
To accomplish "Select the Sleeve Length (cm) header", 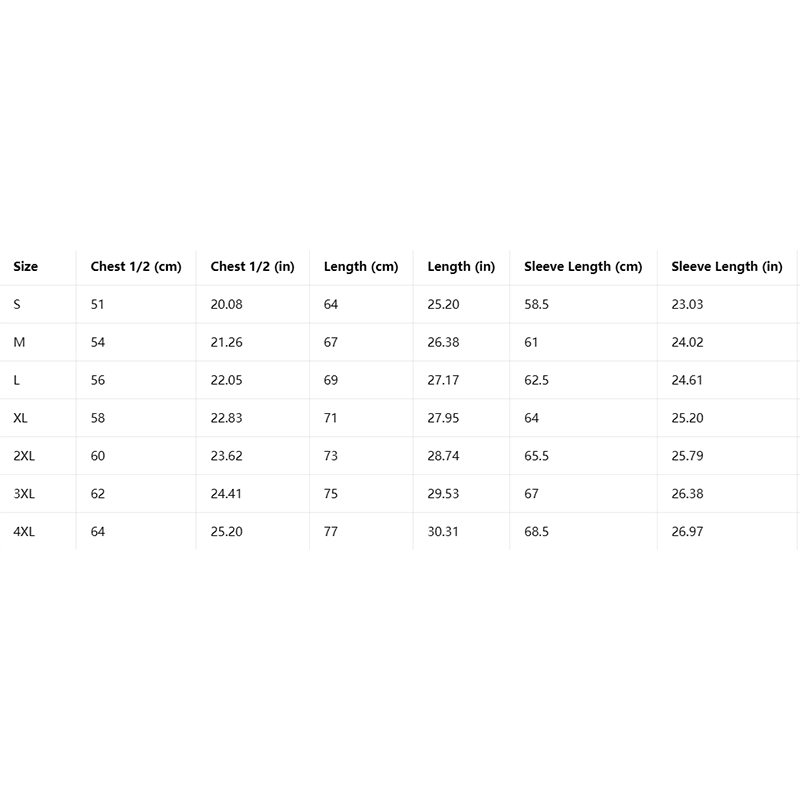I will (583, 267).
